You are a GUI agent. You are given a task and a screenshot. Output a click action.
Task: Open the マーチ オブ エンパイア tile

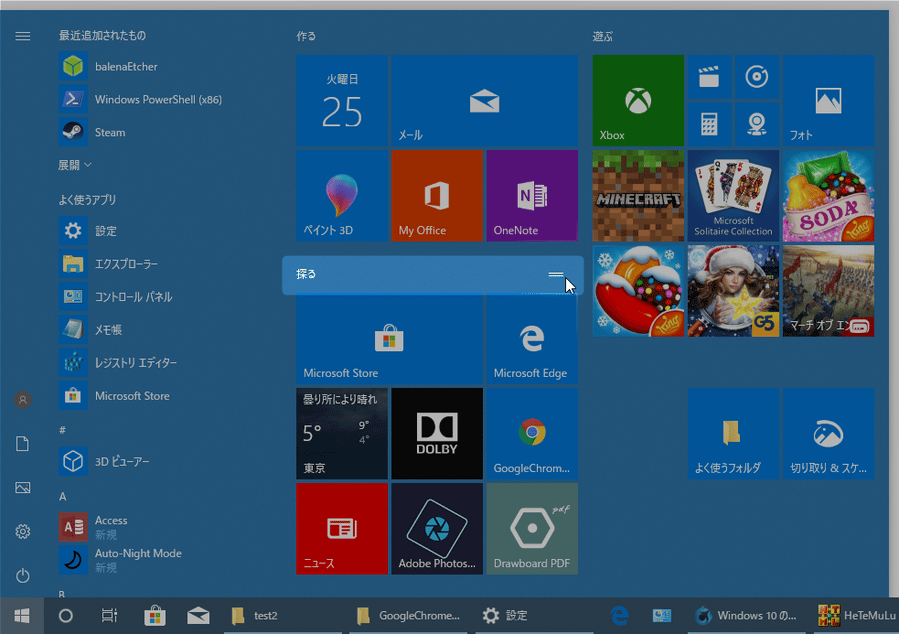click(x=828, y=291)
